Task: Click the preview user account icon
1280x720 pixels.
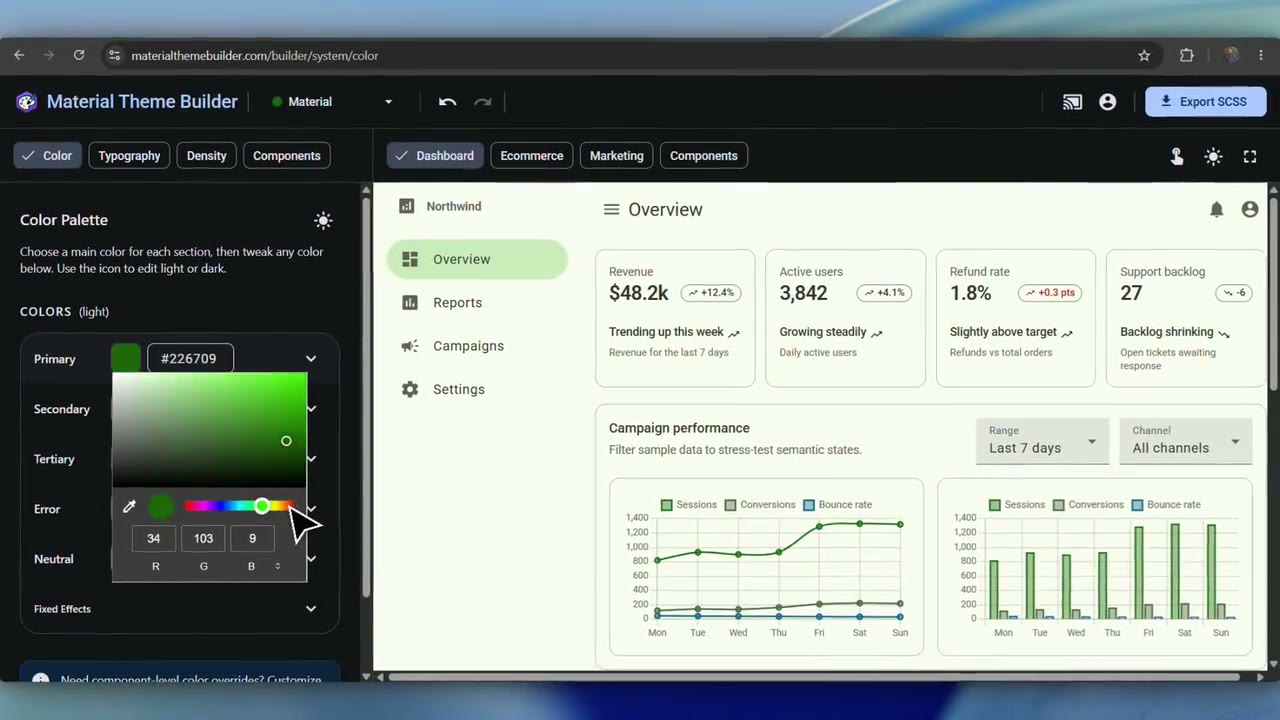Action: [1250, 209]
